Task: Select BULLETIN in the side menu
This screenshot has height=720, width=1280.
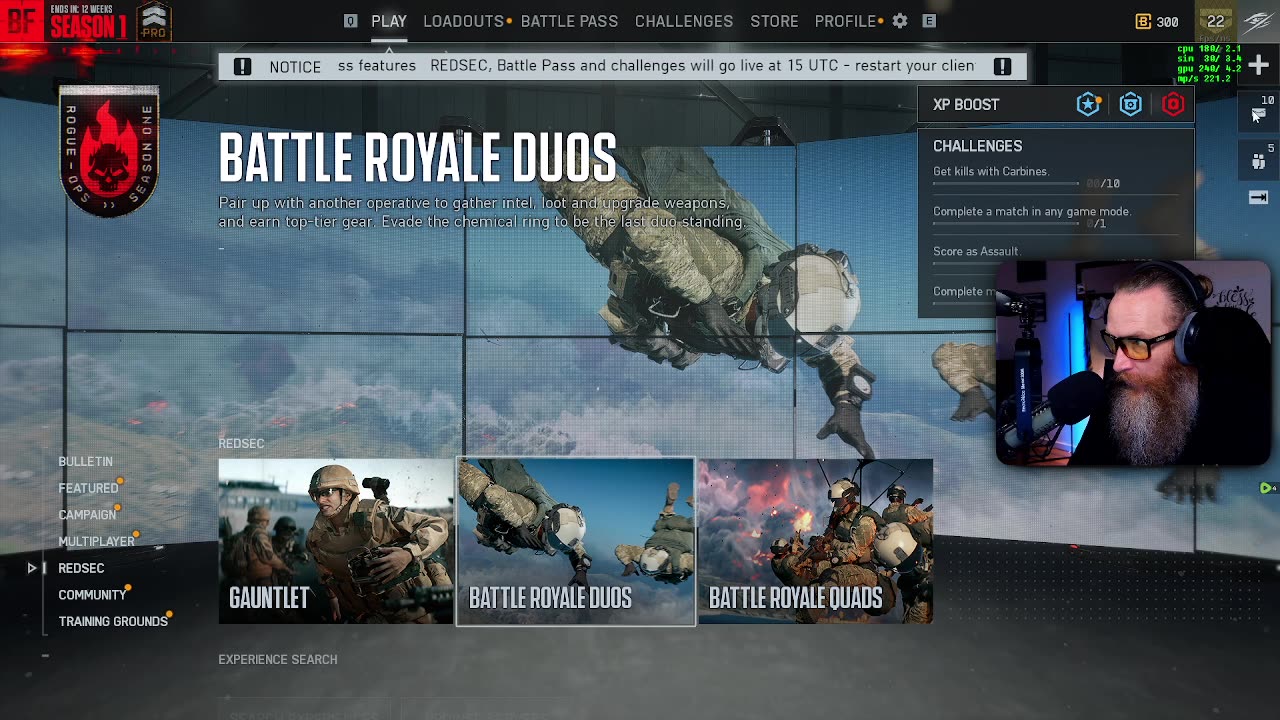Action: pos(85,461)
